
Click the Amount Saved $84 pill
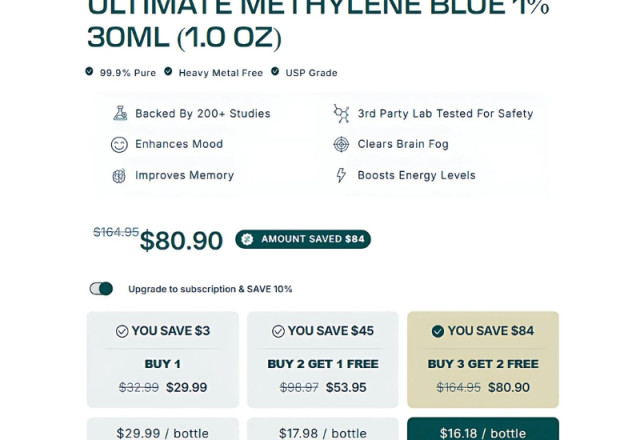pyautogui.click(x=303, y=239)
